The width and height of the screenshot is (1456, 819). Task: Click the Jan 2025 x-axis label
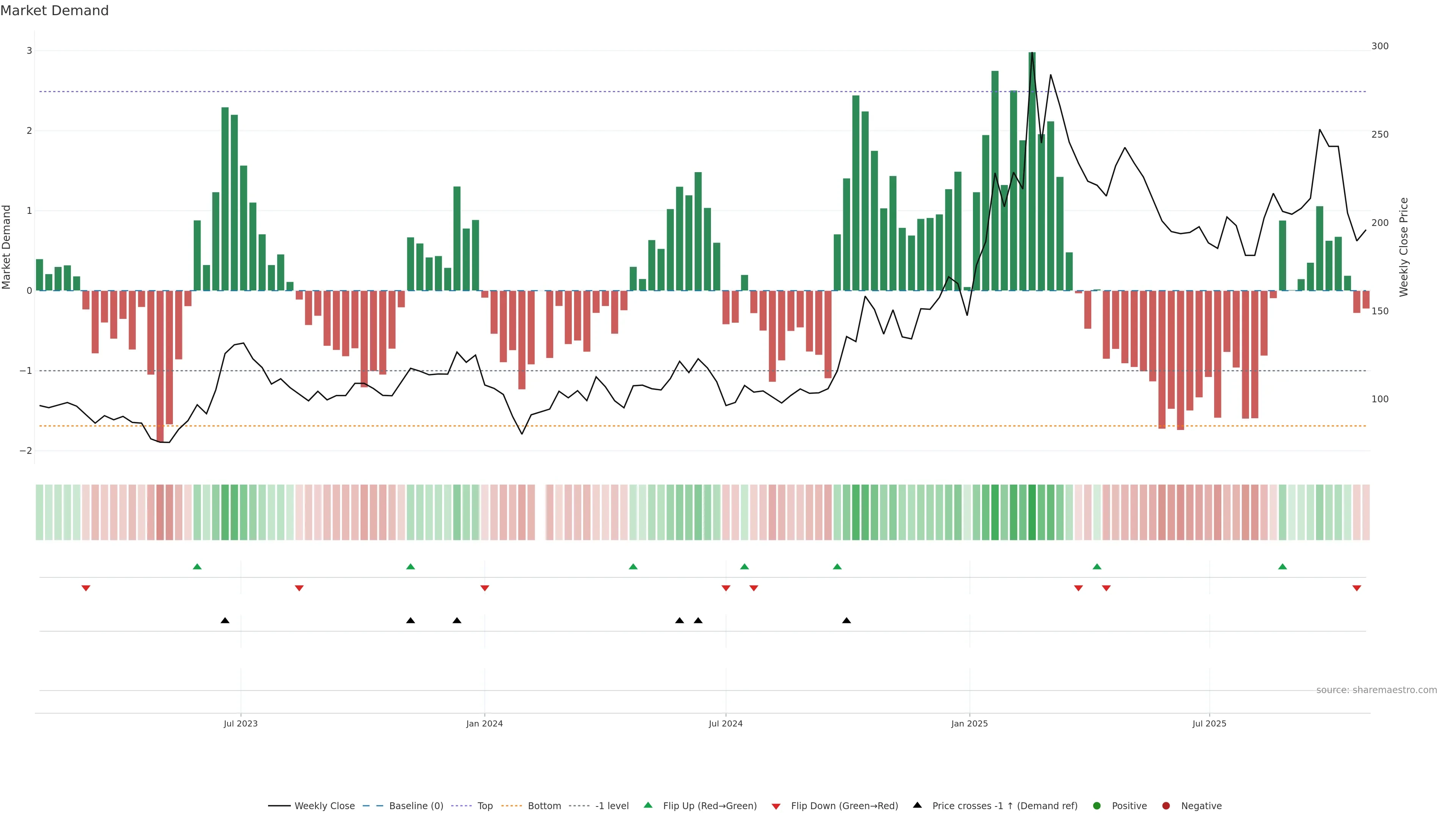[x=970, y=723]
